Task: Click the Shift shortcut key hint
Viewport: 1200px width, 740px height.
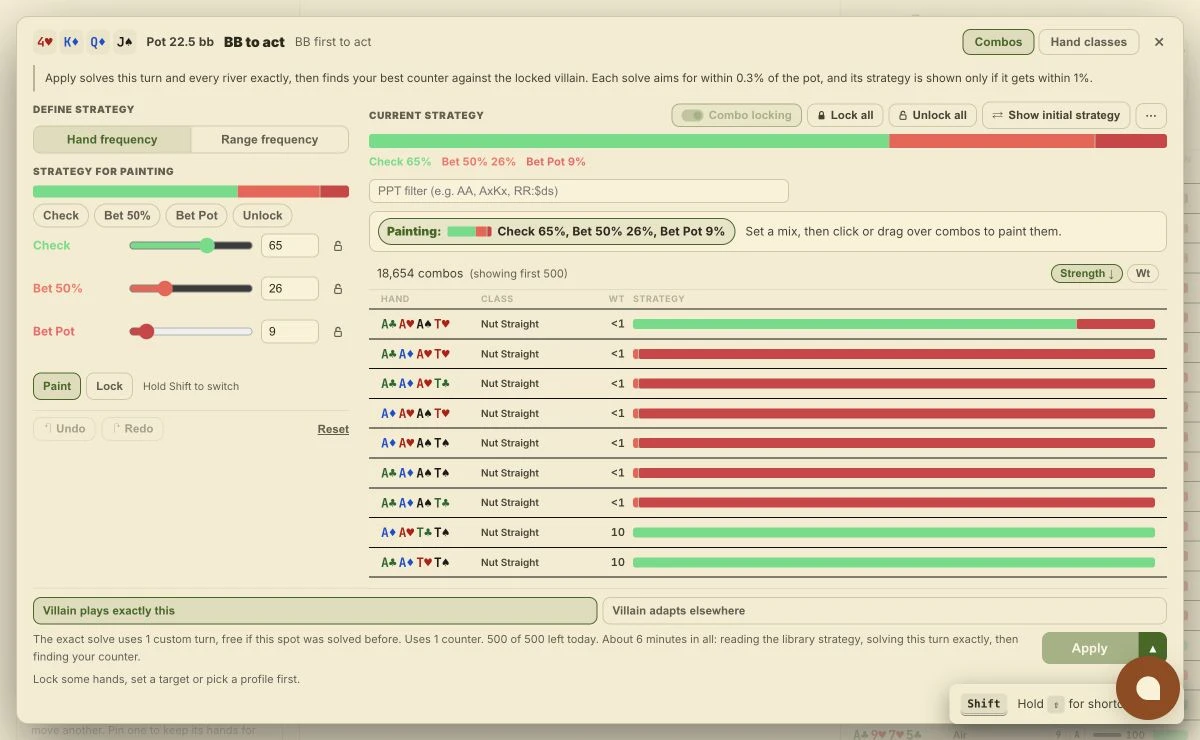Action: (x=984, y=704)
